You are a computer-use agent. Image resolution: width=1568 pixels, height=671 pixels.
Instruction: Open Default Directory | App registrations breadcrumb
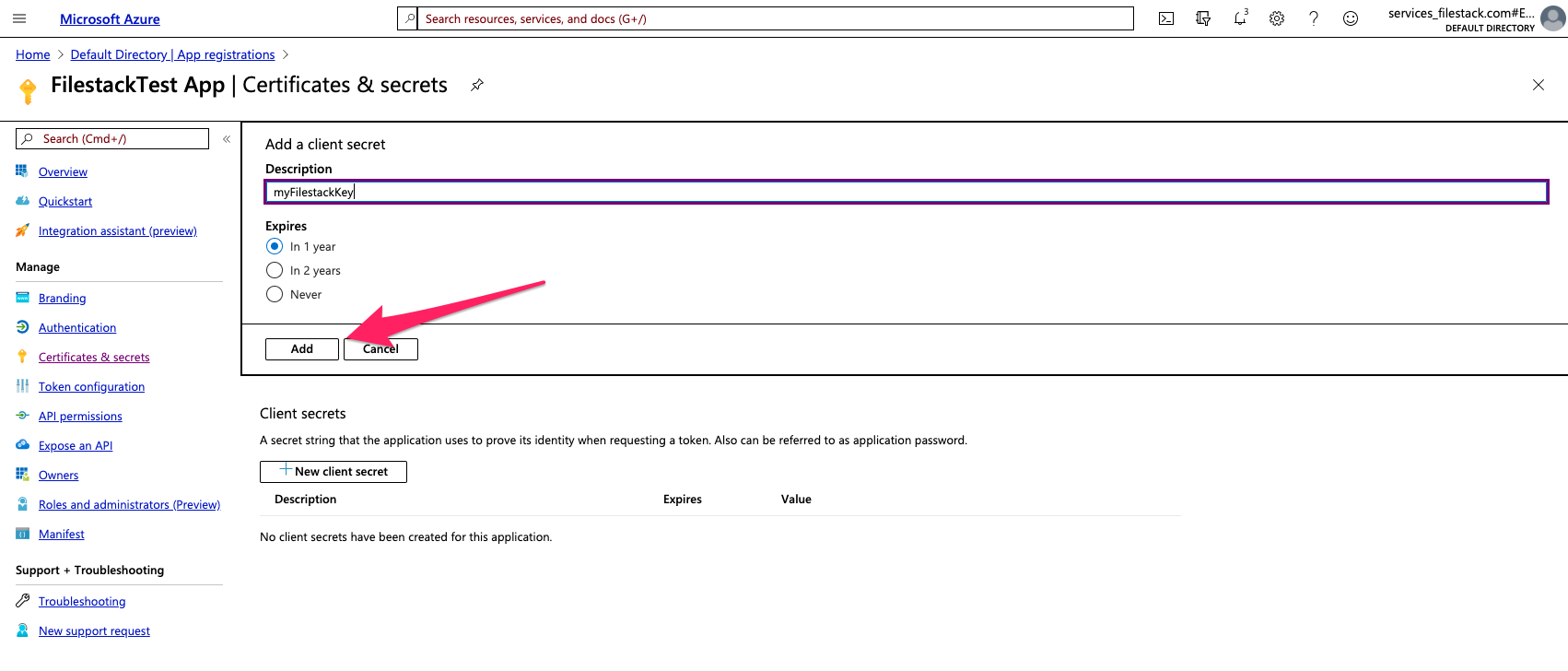(x=172, y=55)
